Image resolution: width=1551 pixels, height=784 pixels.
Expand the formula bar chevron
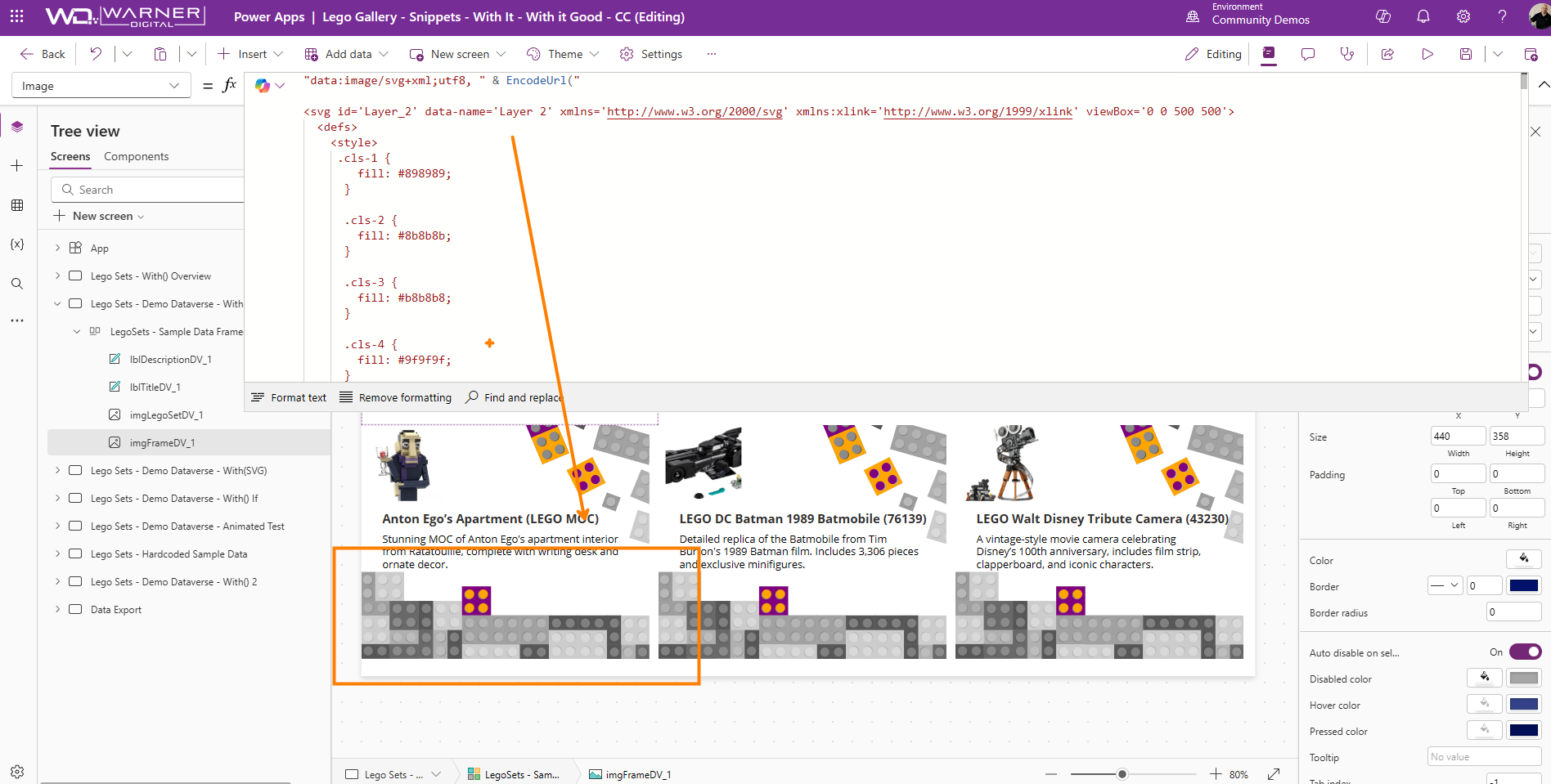[x=1543, y=85]
